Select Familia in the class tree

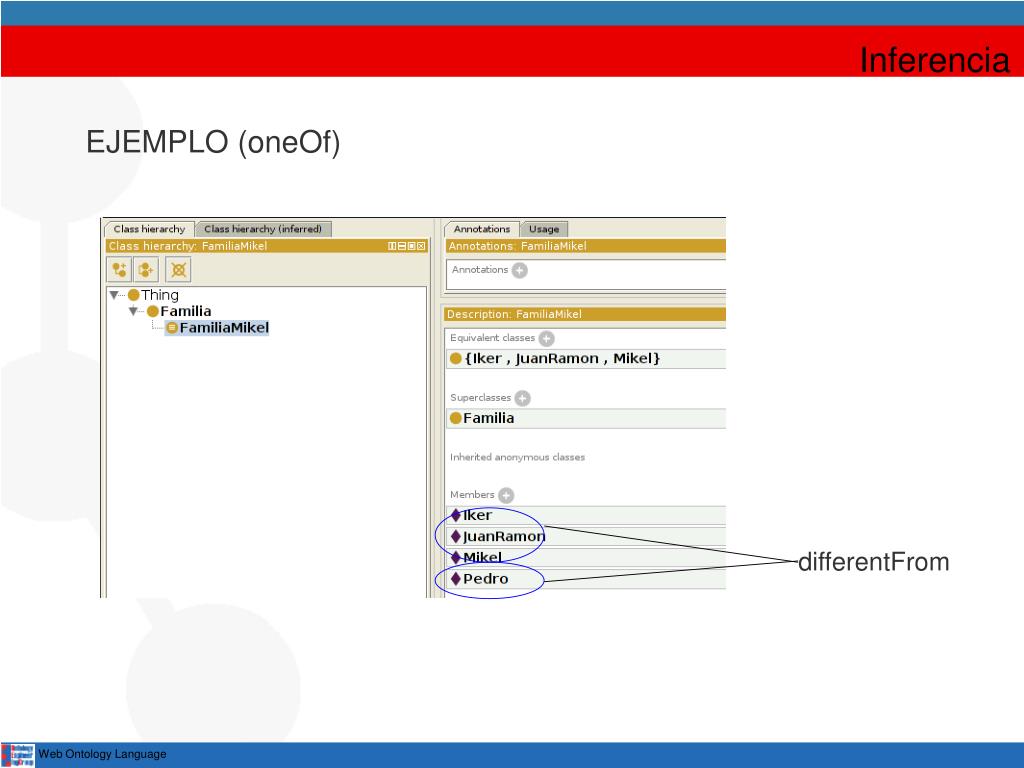[x=185, y=311]
